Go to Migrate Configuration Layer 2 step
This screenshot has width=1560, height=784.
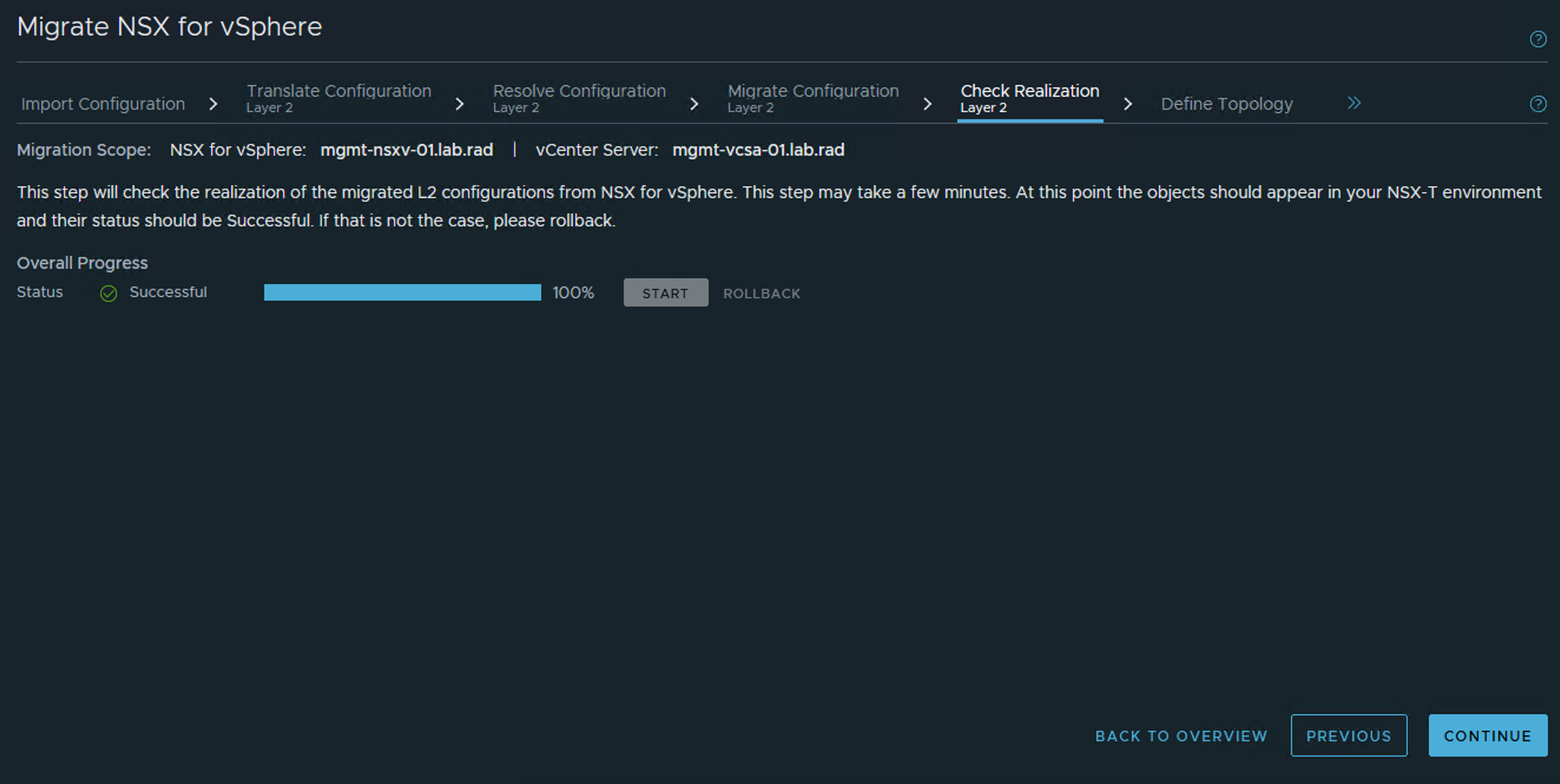812,98
